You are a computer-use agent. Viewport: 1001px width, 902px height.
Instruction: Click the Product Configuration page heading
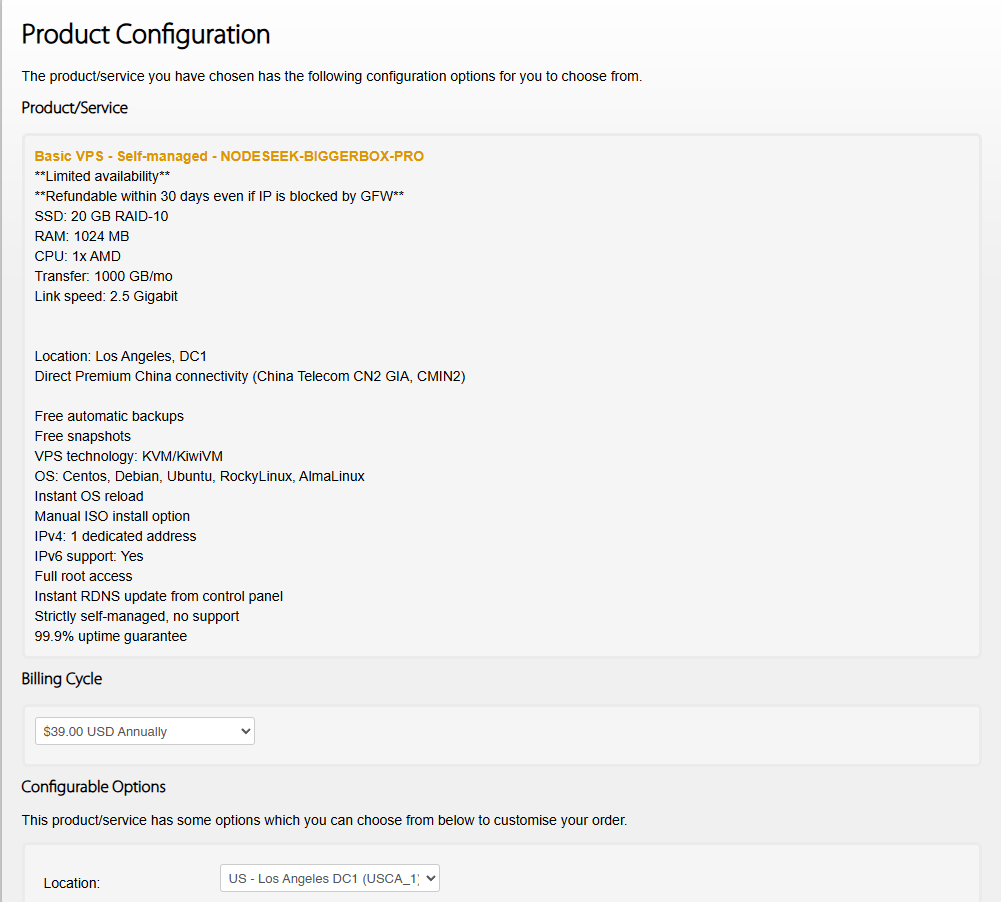tap(146, 34)
